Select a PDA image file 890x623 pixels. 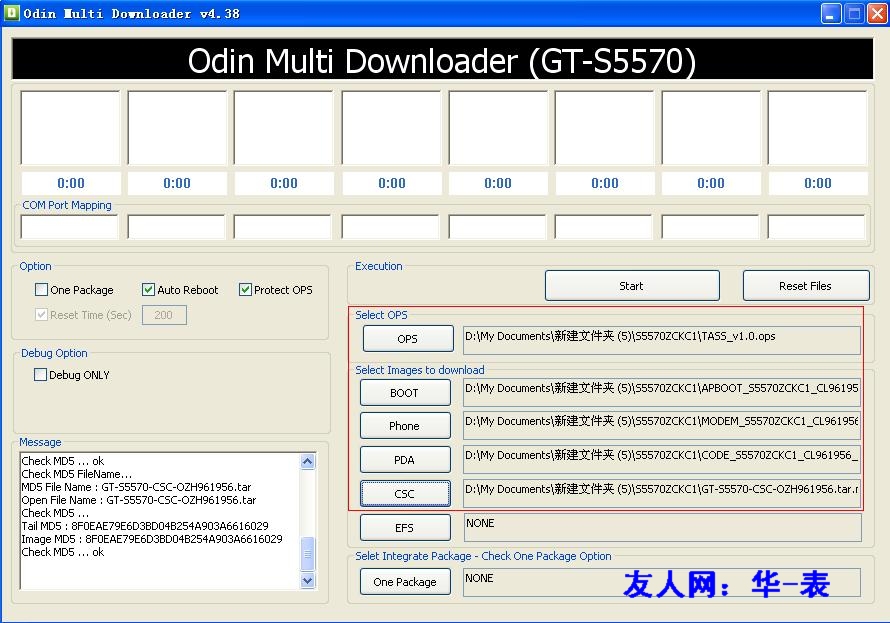[405, 460]
